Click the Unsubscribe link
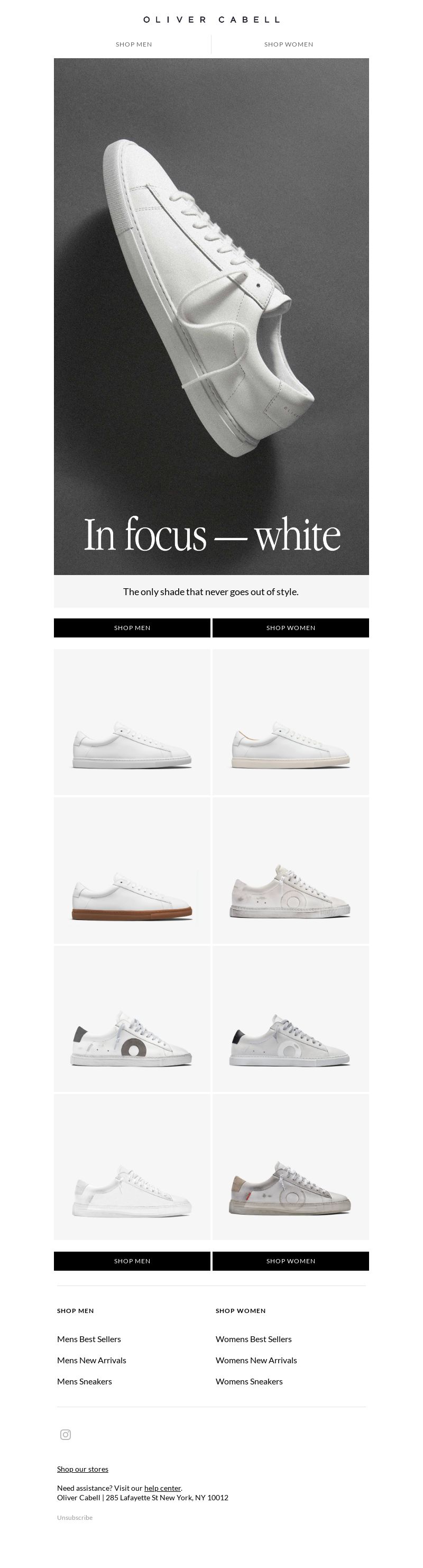 click(x=75, y=1517)
